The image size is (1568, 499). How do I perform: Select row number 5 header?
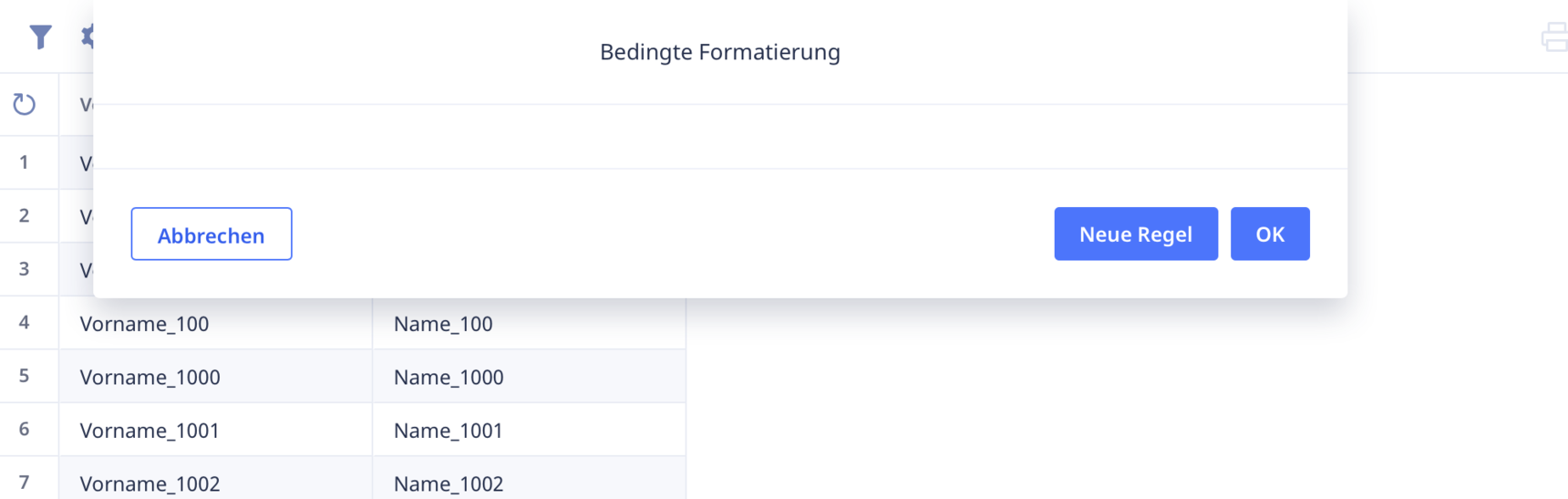pos(25,376)
